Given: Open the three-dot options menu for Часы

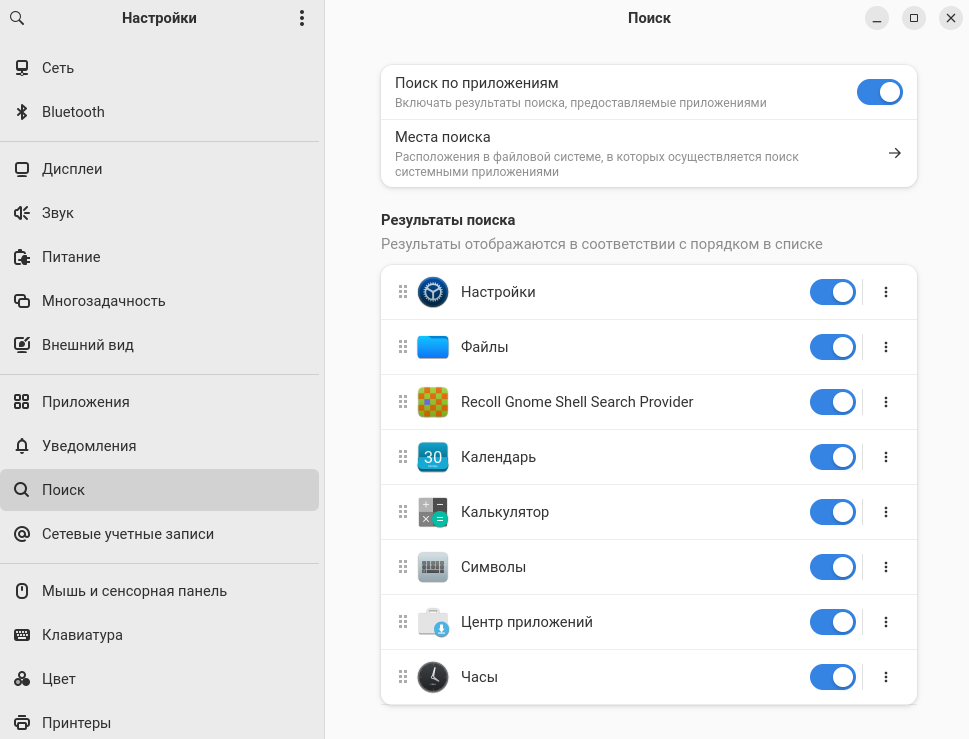Looking at the screenshot, I should (886, 677).
